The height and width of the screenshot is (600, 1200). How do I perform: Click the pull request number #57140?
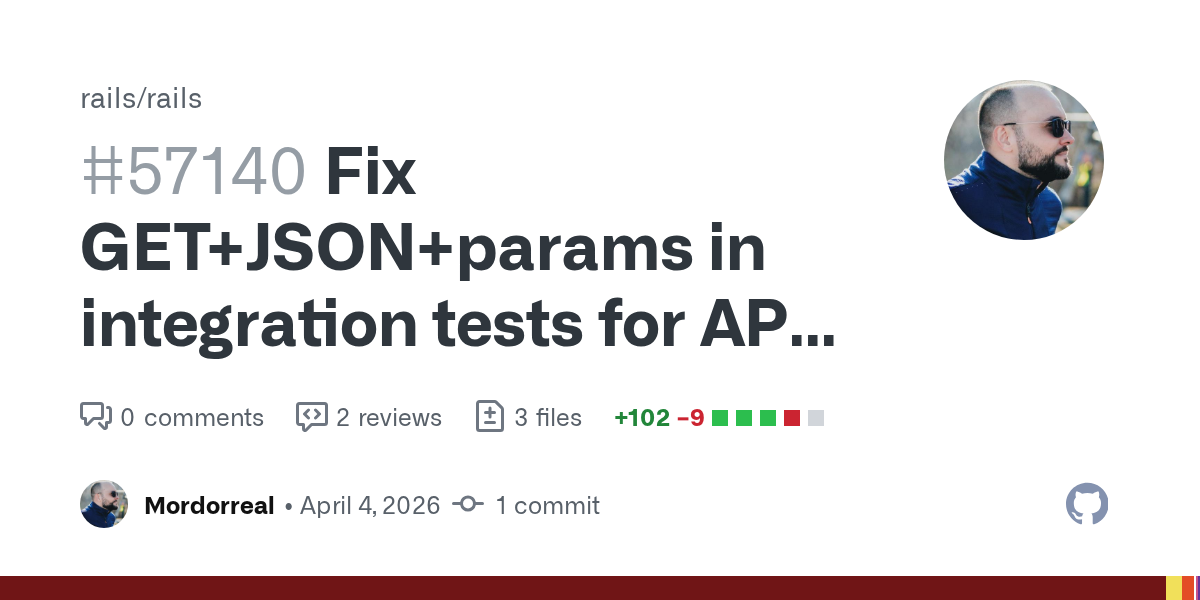coord(193,172)
